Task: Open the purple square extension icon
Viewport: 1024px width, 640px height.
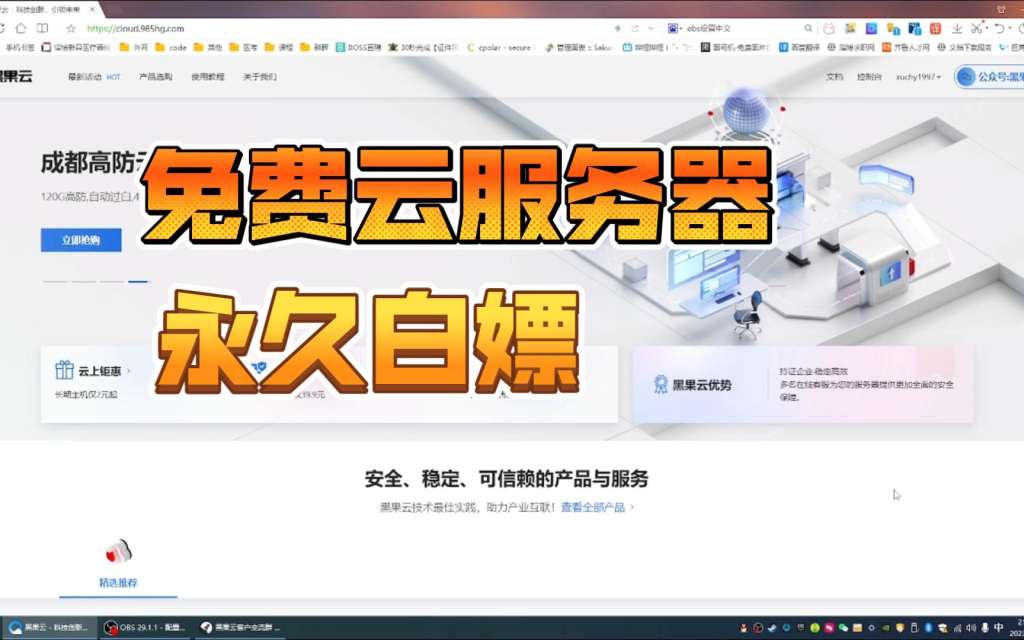Action: [x=871, y=28]
